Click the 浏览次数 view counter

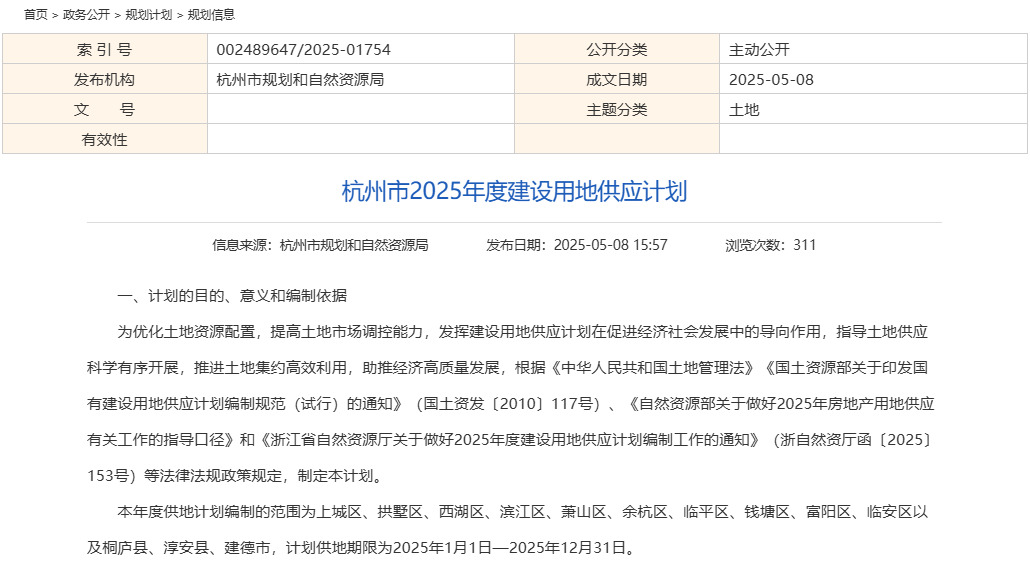tap(770, 245)
